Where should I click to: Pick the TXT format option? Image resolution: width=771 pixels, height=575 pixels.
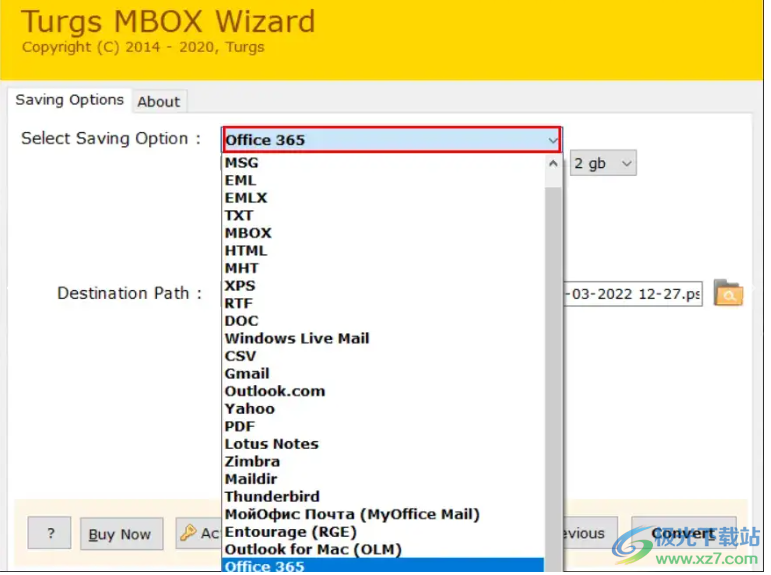coord(384,215)
